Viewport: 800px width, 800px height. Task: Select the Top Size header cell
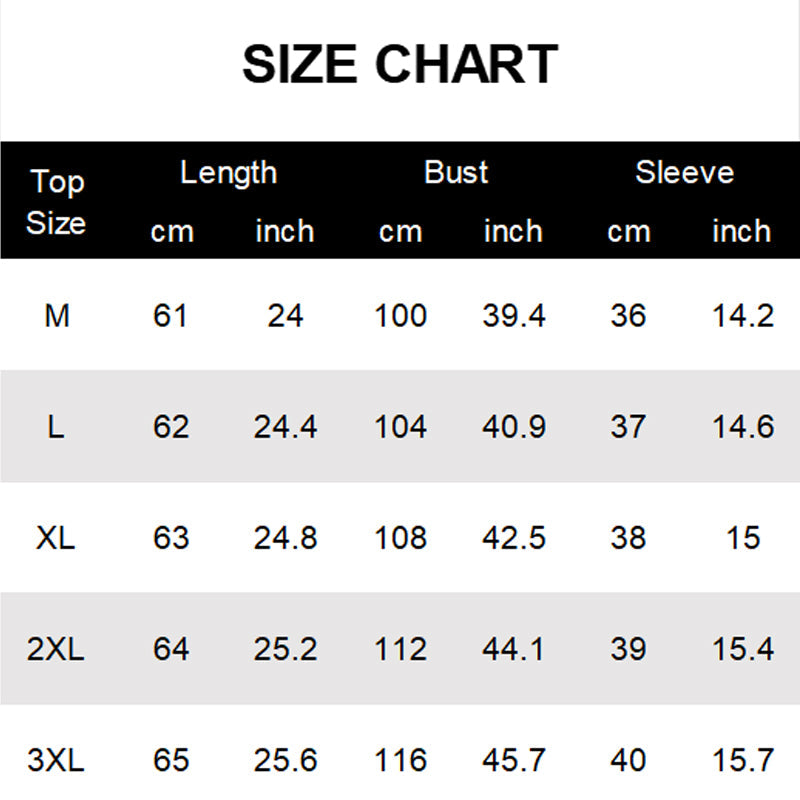click(x=56, y=202)
